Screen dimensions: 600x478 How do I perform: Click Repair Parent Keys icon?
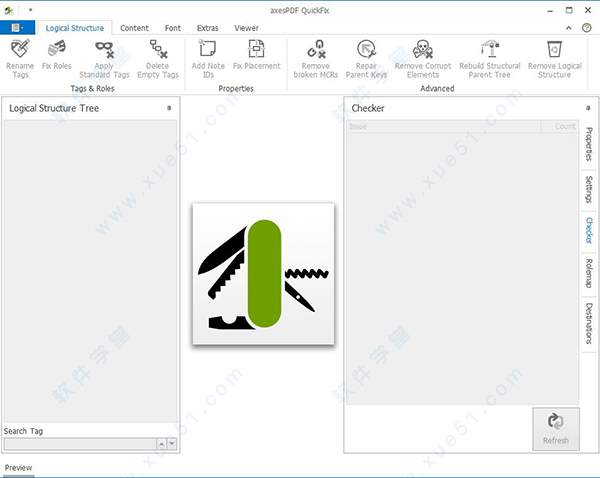[366, 49]
